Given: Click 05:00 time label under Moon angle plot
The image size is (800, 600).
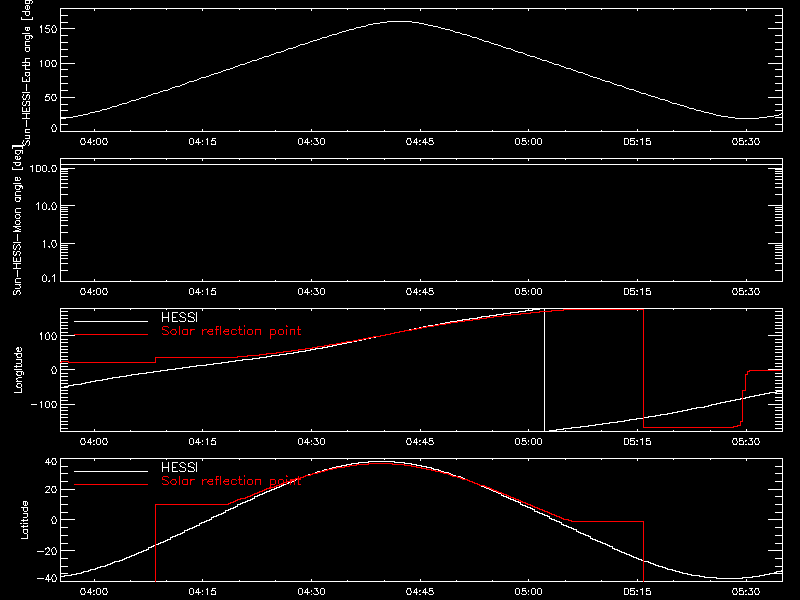Looking at the screenshot, I should click(529, 292).
